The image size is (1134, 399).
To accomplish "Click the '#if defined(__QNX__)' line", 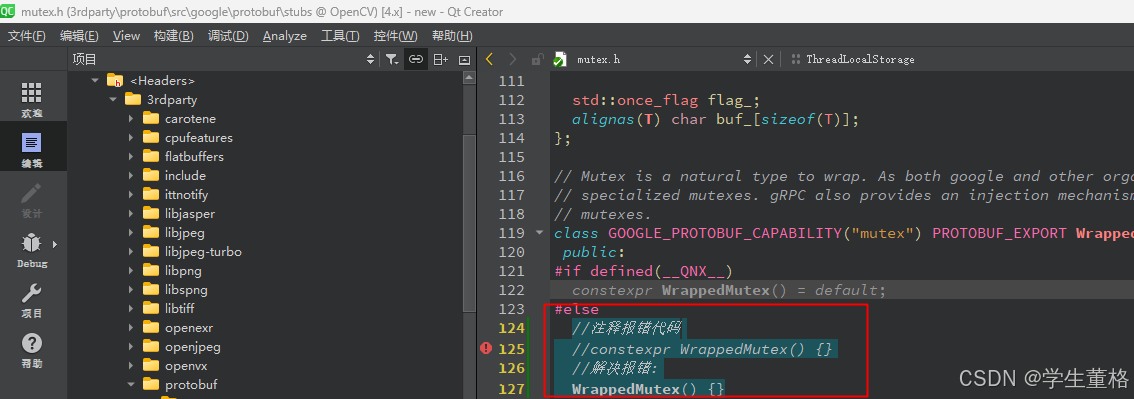I will pyautogui.click(x=644, y=271).
